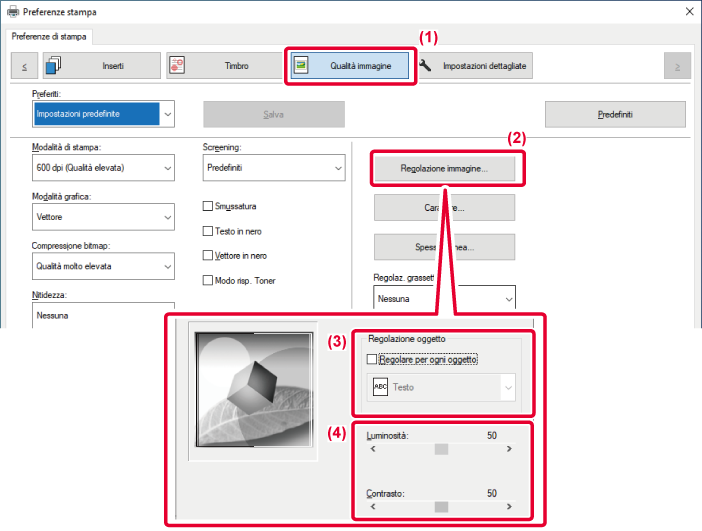Enable the Smussatura checkbox

[208, 207]
